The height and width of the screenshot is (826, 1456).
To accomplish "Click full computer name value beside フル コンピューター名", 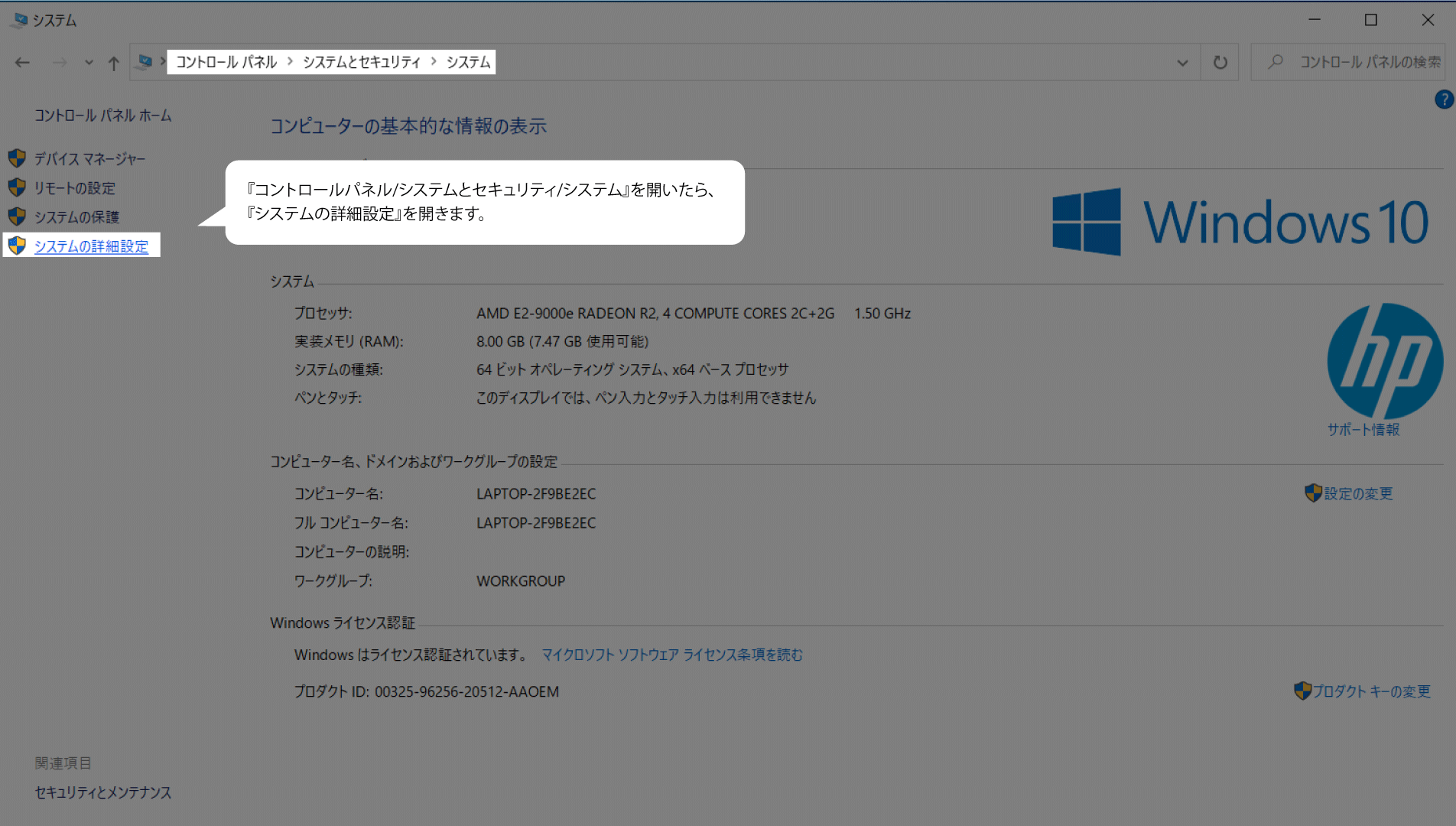I will point(536,523).
